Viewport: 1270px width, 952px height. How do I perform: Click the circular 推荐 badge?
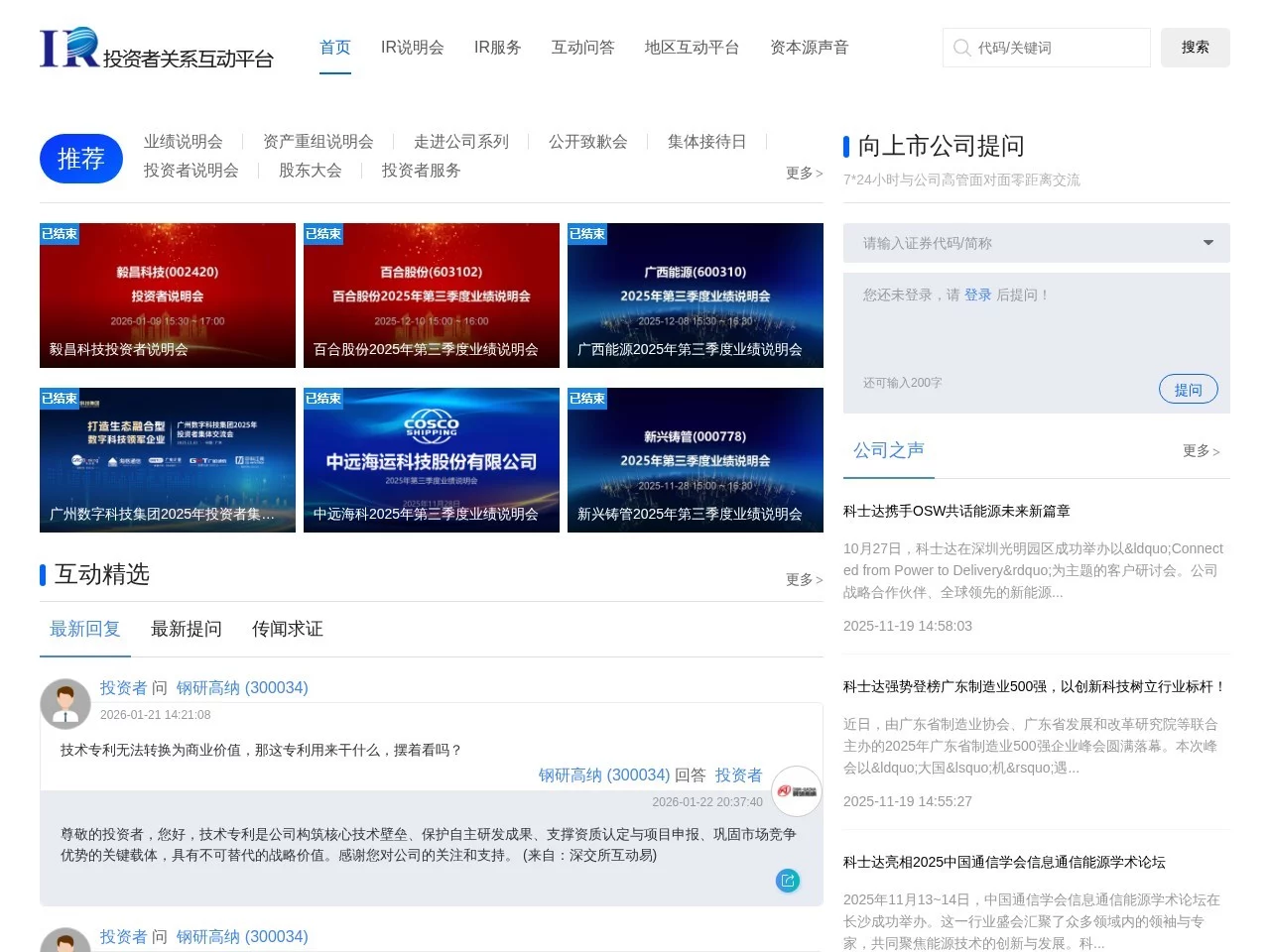click(80, 159)
